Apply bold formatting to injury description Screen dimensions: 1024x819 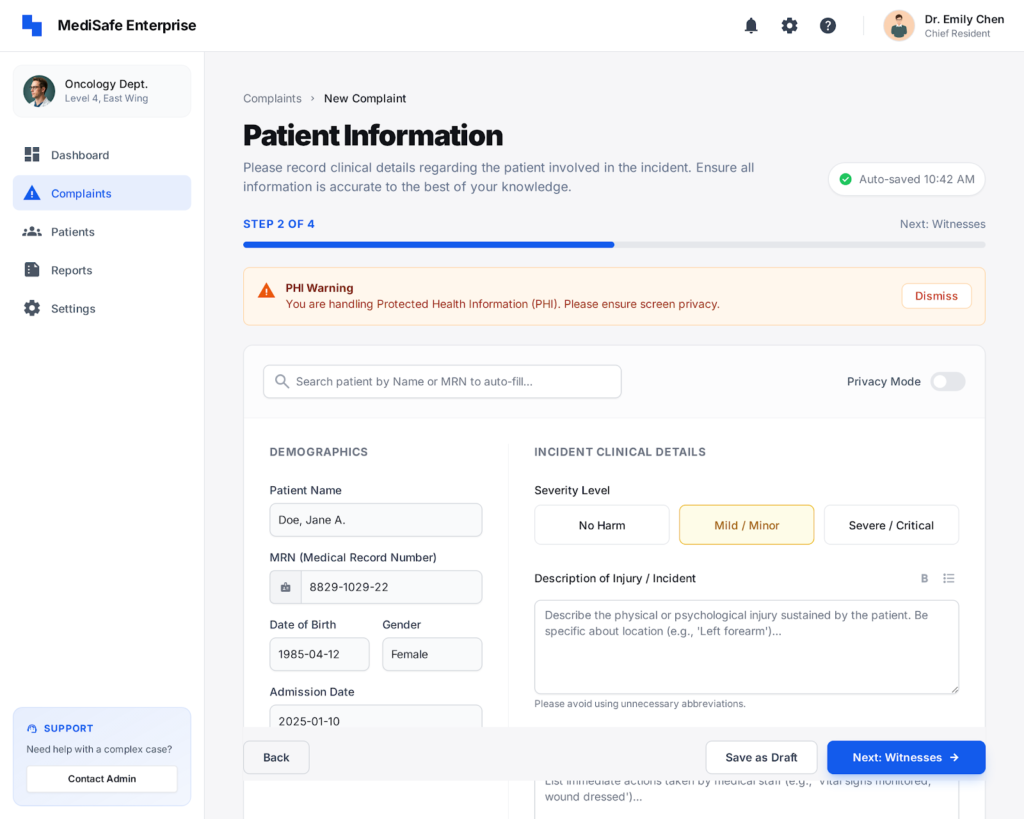point(924,578)
